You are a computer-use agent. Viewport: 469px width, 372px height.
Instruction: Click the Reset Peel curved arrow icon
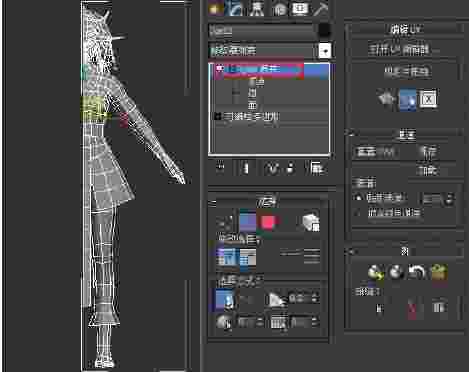pos(417,272)
